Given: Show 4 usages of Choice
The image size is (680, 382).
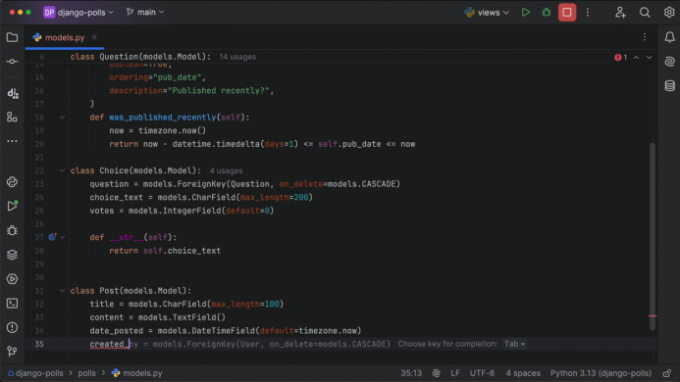Looking at the screenshot, I should (x=226, y=171).
